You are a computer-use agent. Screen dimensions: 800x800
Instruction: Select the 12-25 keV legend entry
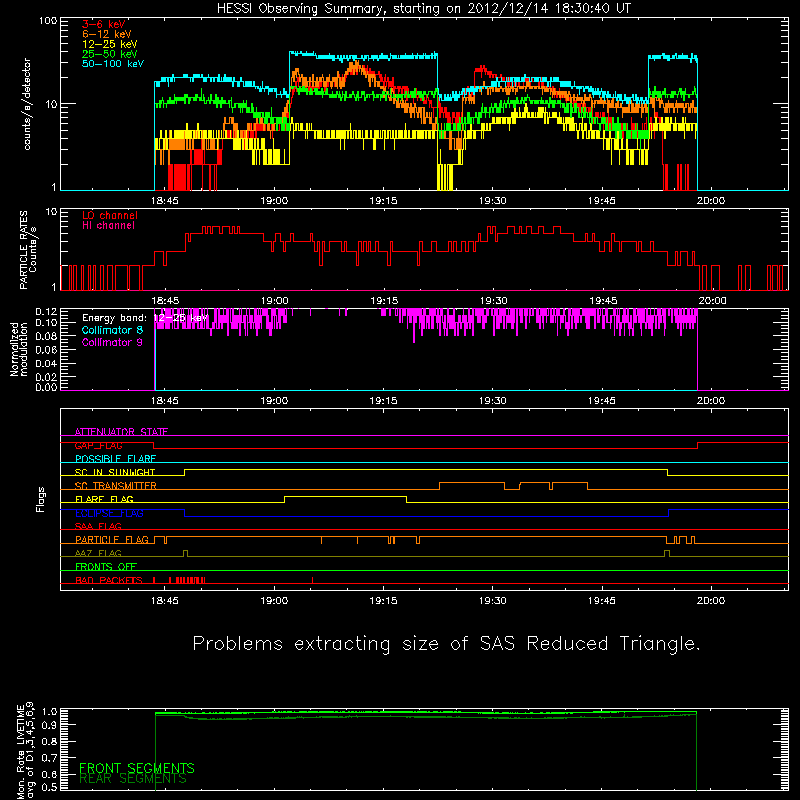pyautogui.click(x=110, y=44)
